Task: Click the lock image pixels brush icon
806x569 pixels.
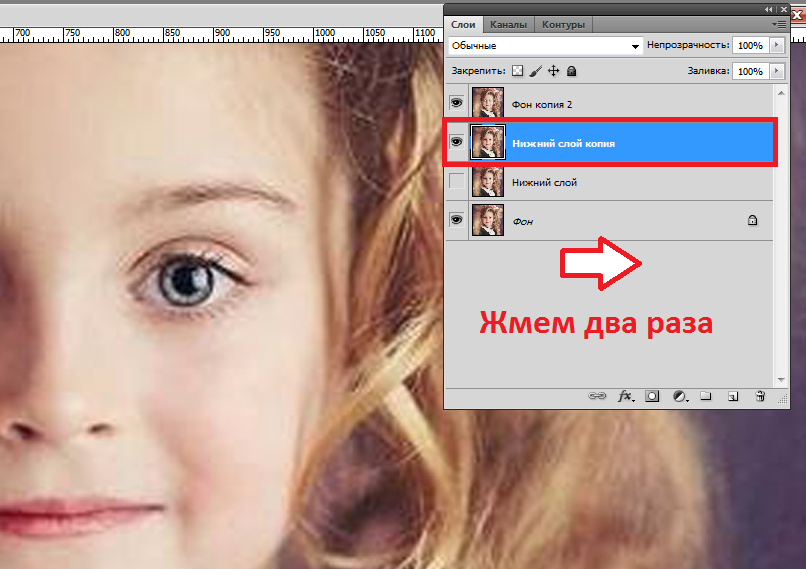Action: [536, 71]
